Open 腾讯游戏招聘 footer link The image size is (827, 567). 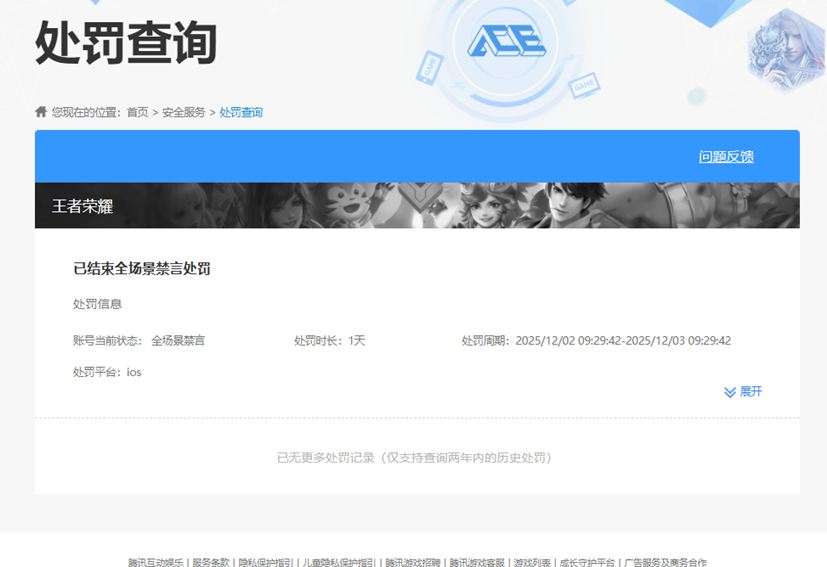tap(412, 562)
